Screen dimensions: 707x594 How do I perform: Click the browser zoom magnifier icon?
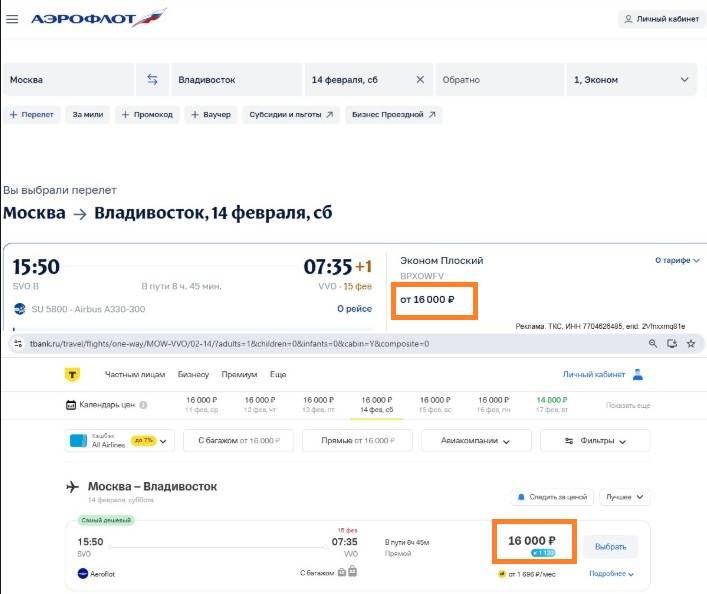[653, 343]
